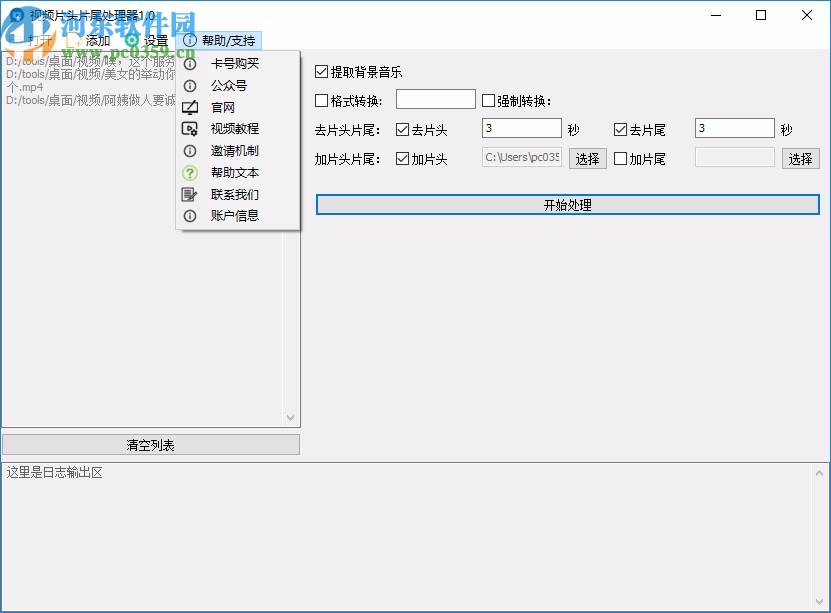Click the 清空列表 clear list button
This screenshot has width=831, height=613.
coord(151,444)
